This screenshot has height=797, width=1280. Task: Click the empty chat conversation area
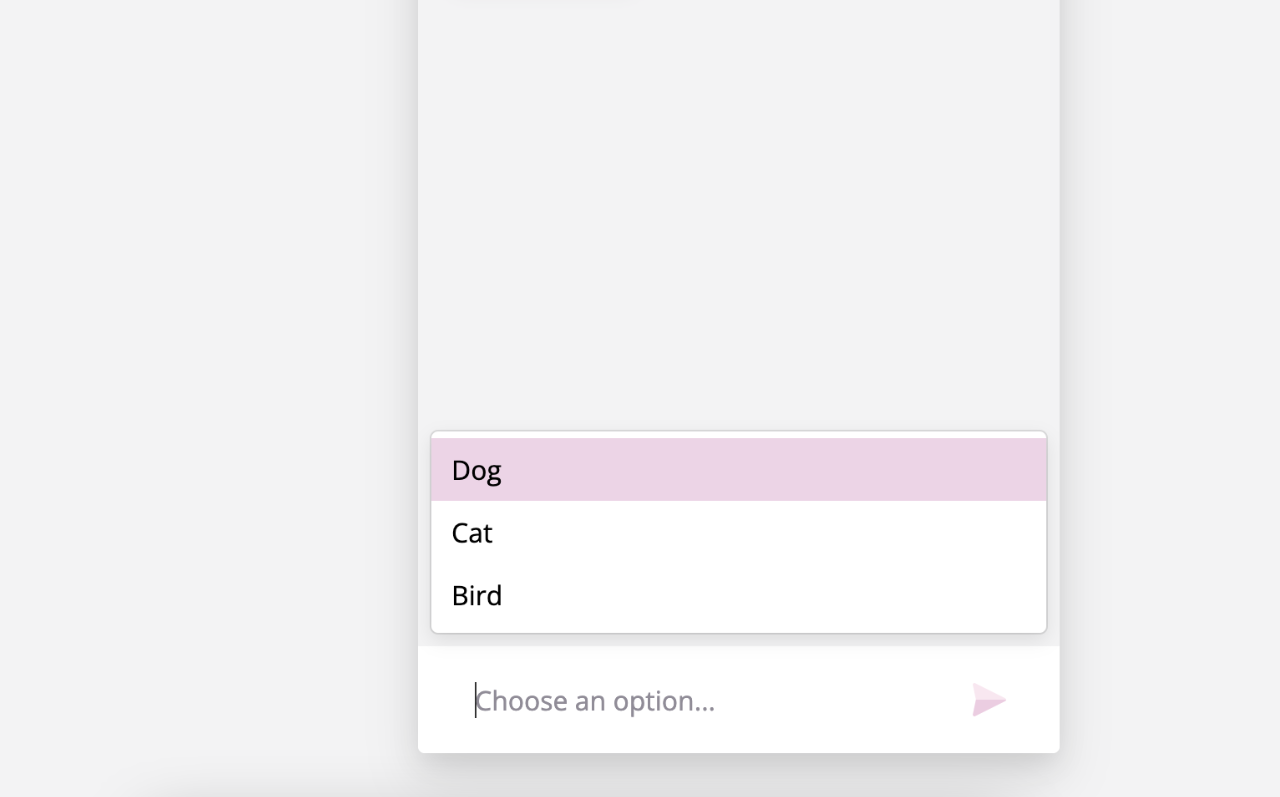click(739, 215)
